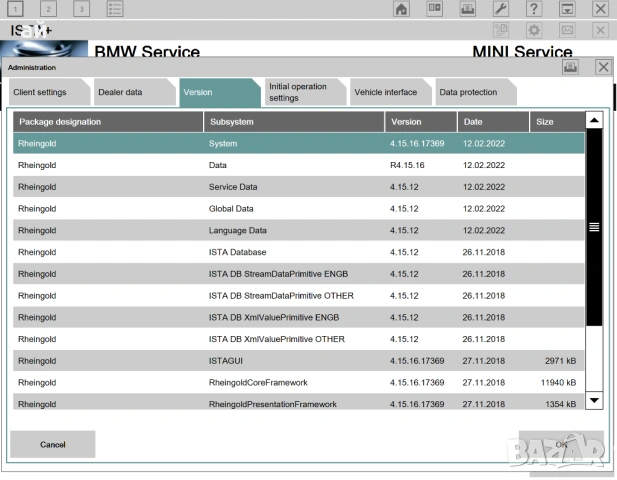Click the Size column header
The height and width of the screenshot is (480, 617).
[557, 122]
